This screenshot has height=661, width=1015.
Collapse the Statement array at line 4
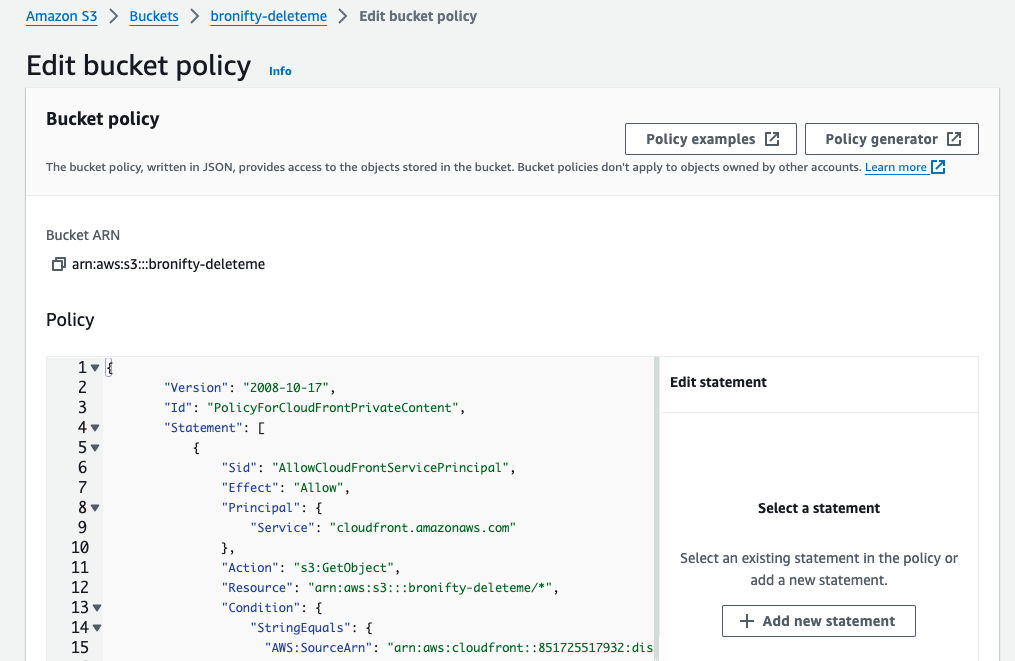tap(95, 427)
